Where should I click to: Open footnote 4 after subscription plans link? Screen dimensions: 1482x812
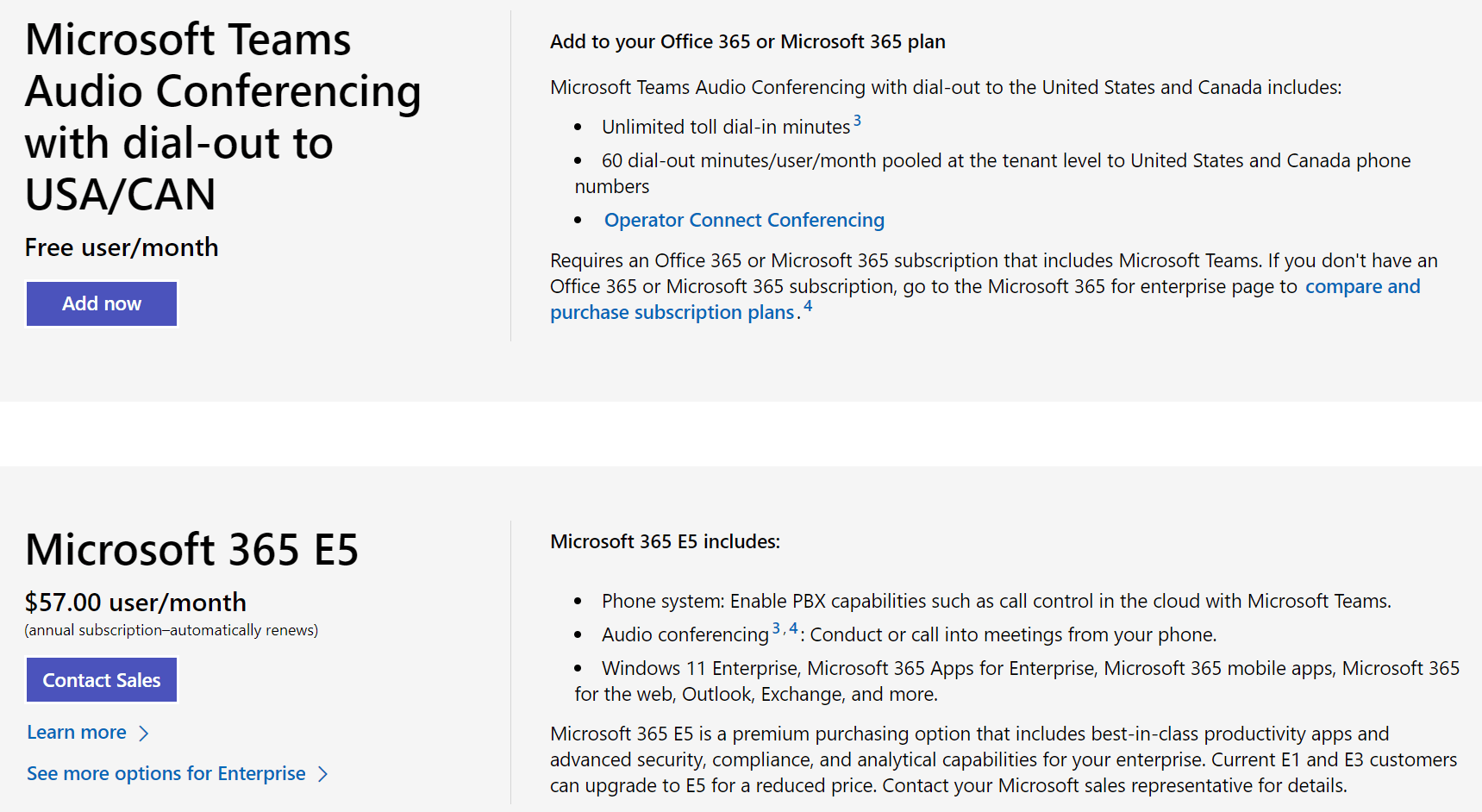(808, 307)
